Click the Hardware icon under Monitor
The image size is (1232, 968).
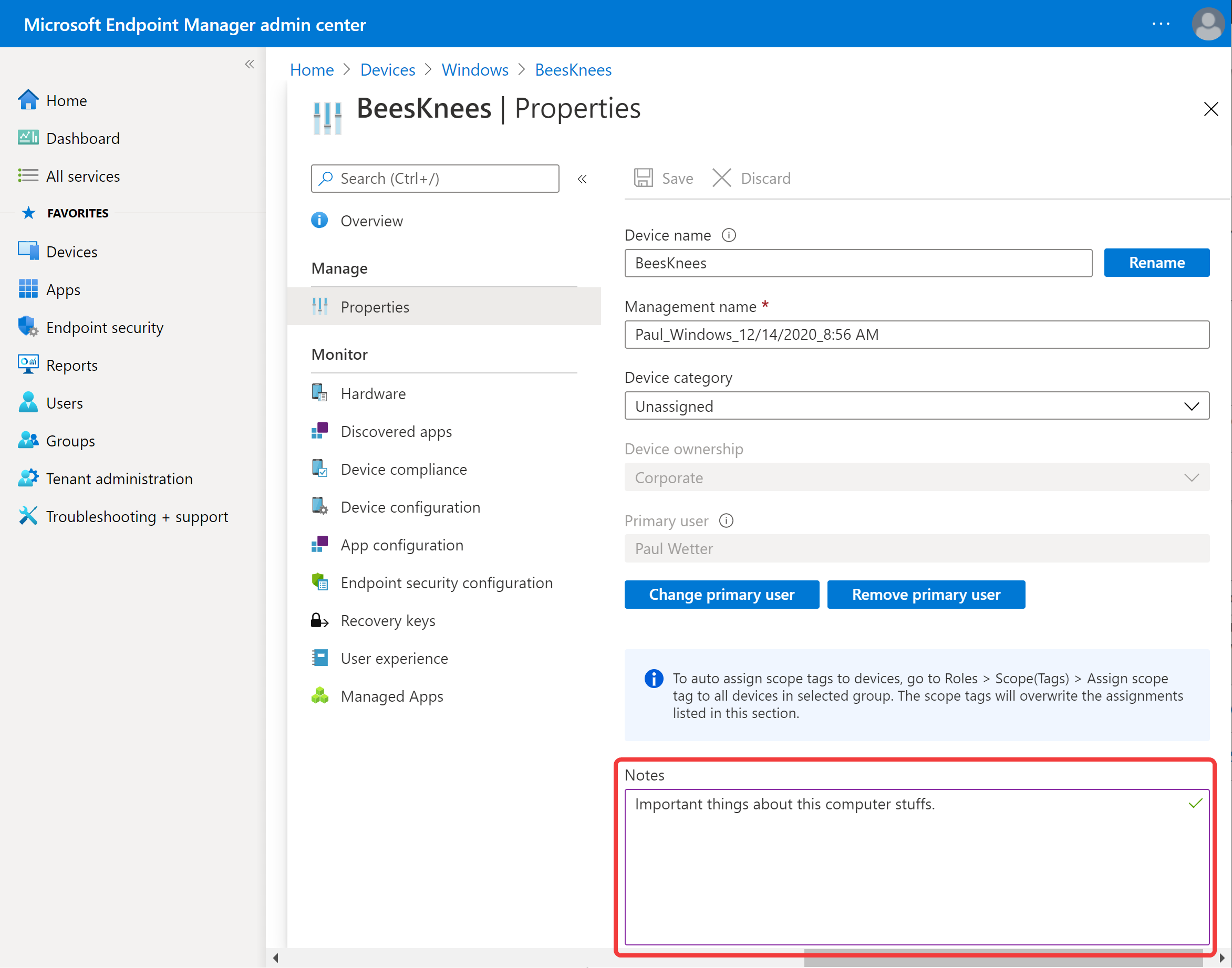pos(319,393)
